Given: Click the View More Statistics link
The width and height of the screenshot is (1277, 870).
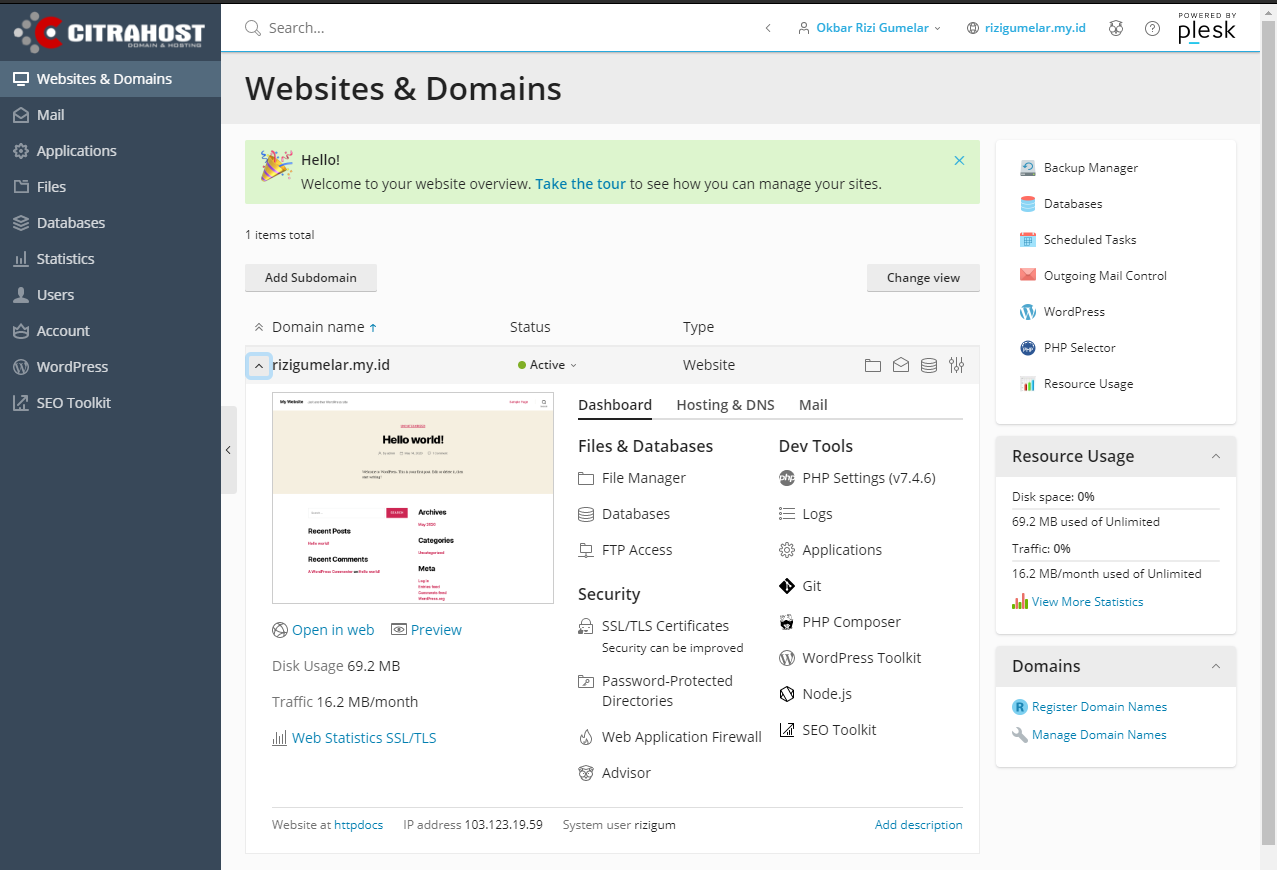Looking at the screenshot, I should (x=1087, y=602).
